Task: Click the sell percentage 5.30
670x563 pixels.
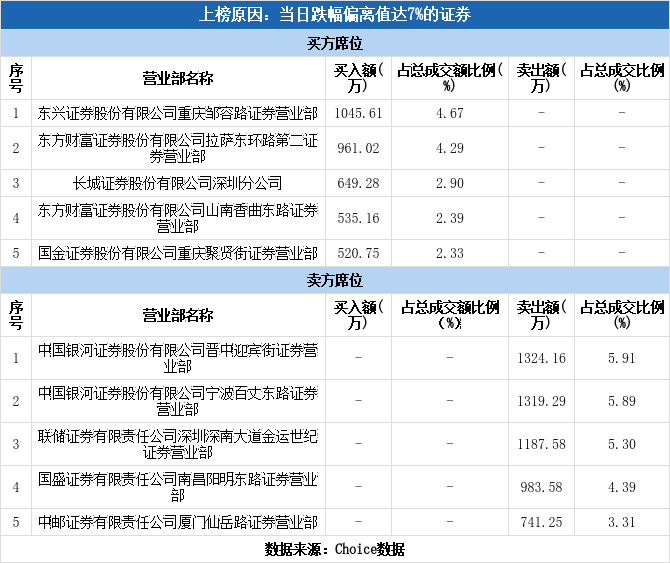Action: pyautogui.click(x=622, y=444)
